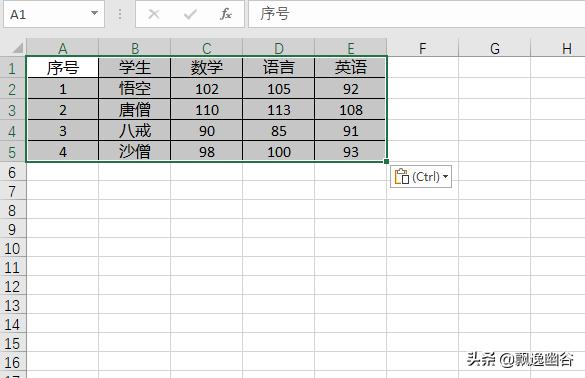Screen dimensions: 585x378
Task: Click cell with name 唐僧
Action: coord(135,110)
